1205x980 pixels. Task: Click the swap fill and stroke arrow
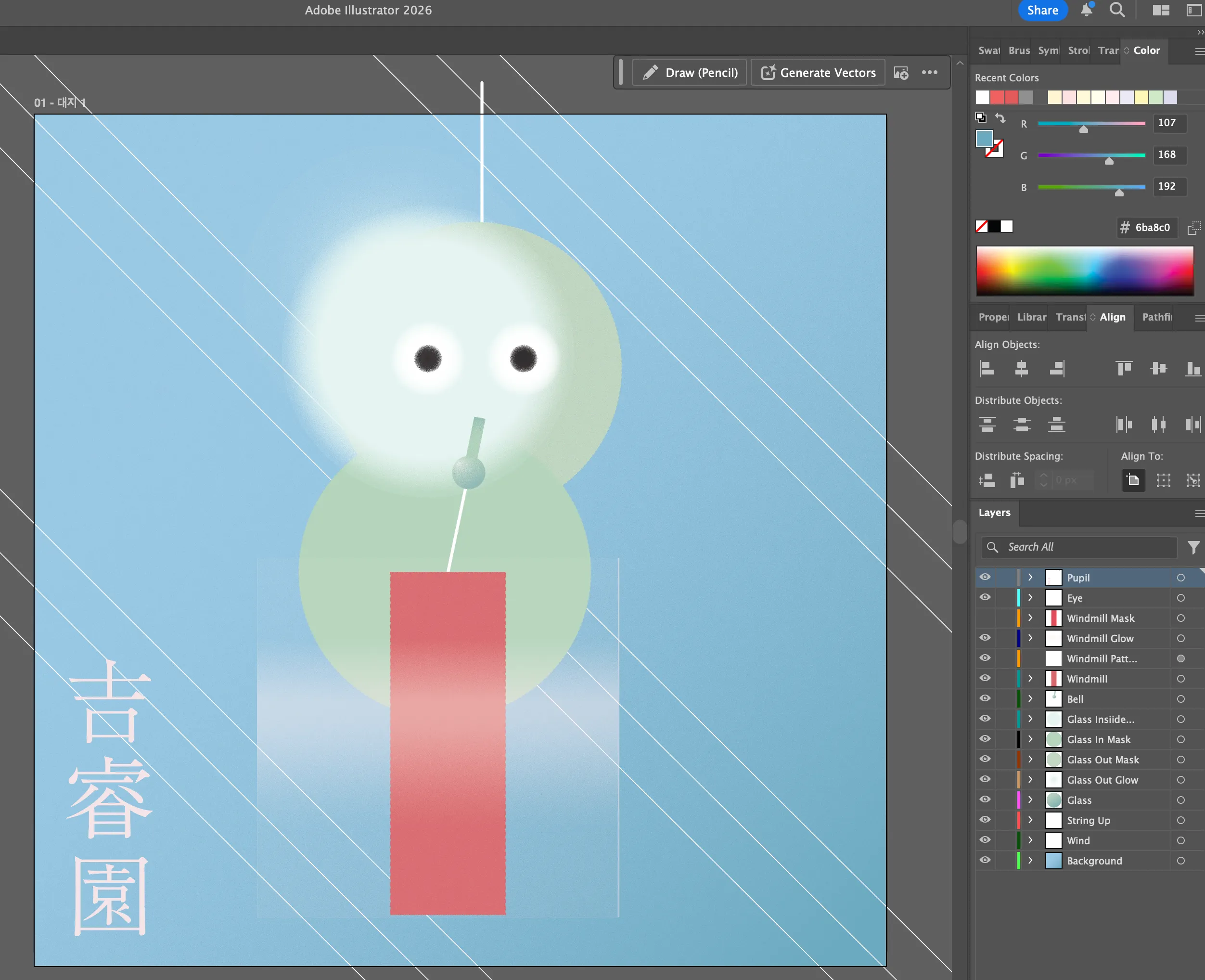click(1000, 118)
